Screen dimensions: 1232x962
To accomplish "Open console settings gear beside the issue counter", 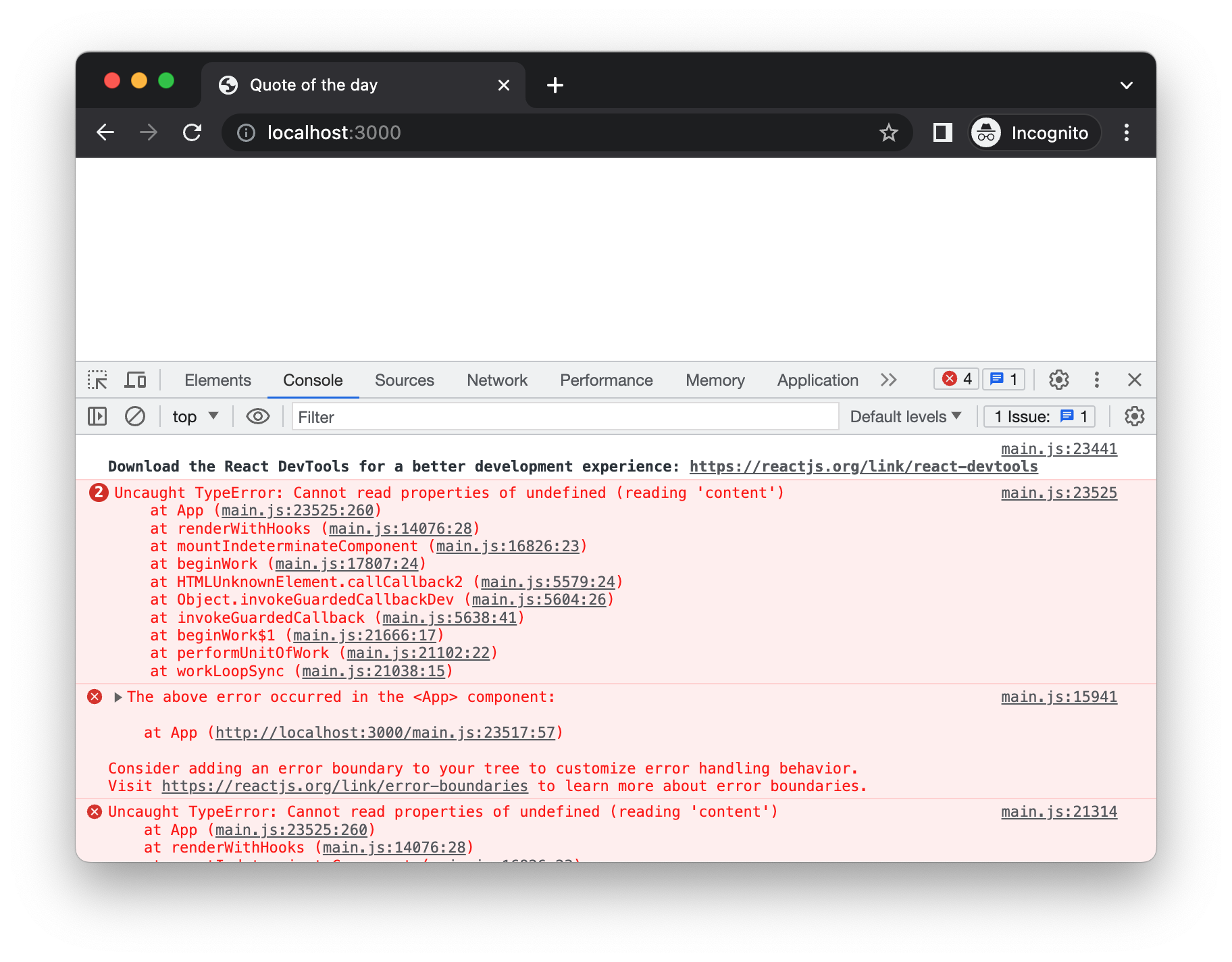I will tap(1134, 417).
